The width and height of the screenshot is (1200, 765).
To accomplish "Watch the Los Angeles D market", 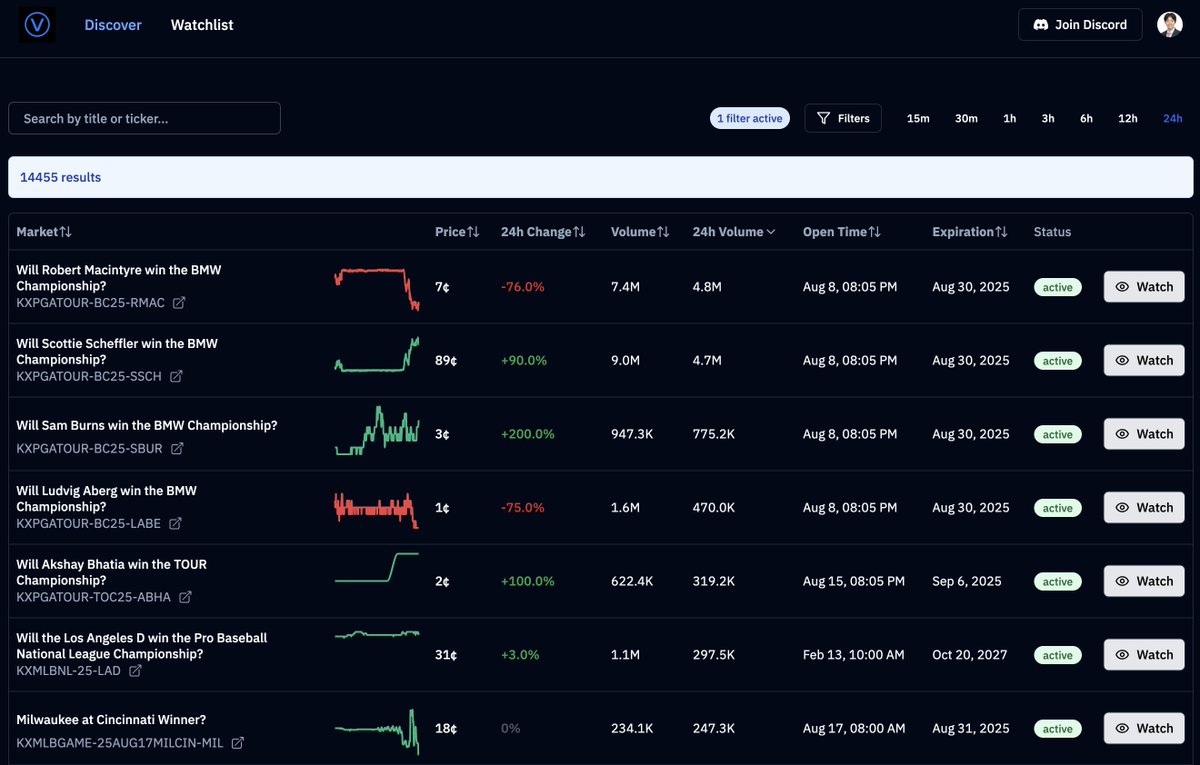I will [x=1144, y=654].
